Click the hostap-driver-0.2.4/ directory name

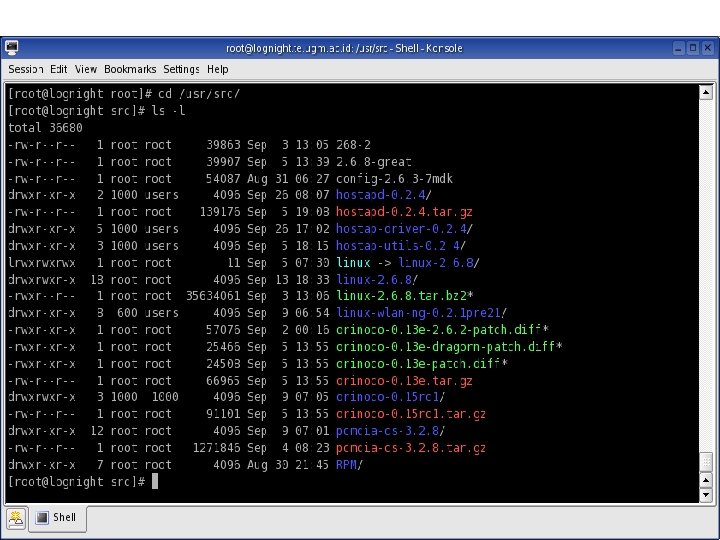404,229
